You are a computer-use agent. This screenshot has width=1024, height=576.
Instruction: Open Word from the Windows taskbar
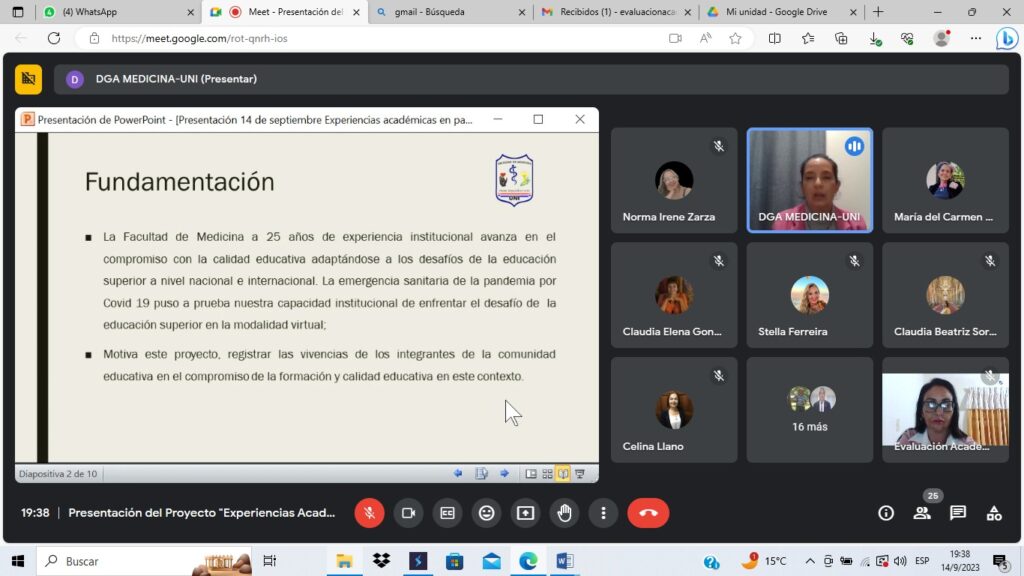[563, 561]
